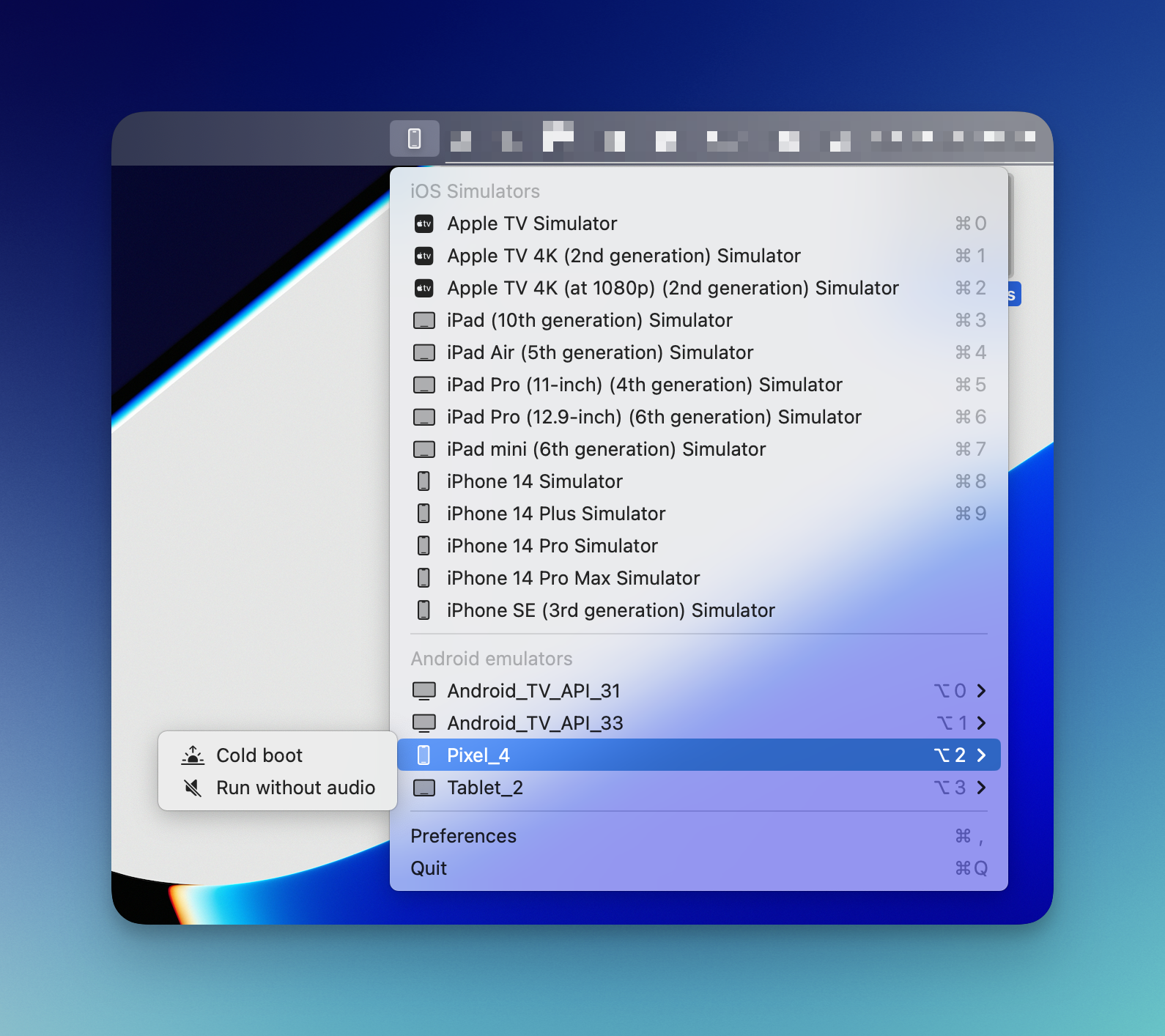This screenshot has height=1036, width=1165.
Task: Click the Cold boot sunrise icon
Action: 193,755
